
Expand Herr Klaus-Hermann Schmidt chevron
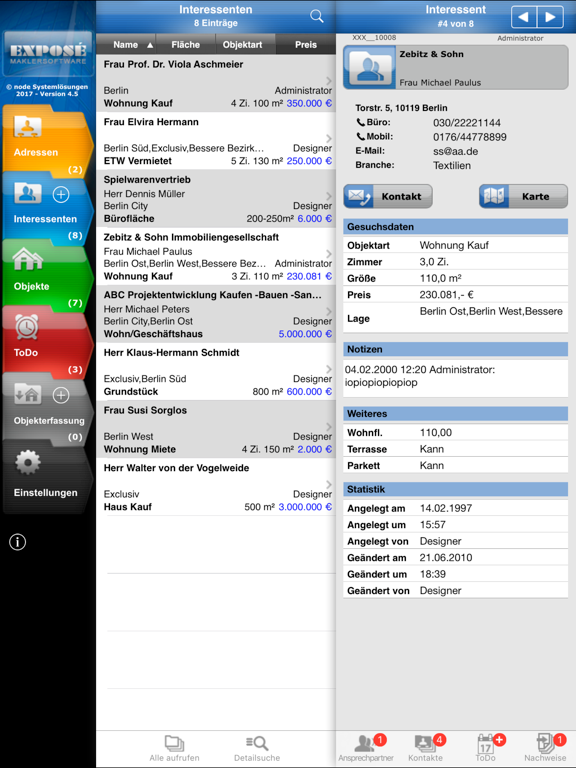[329, 369]
